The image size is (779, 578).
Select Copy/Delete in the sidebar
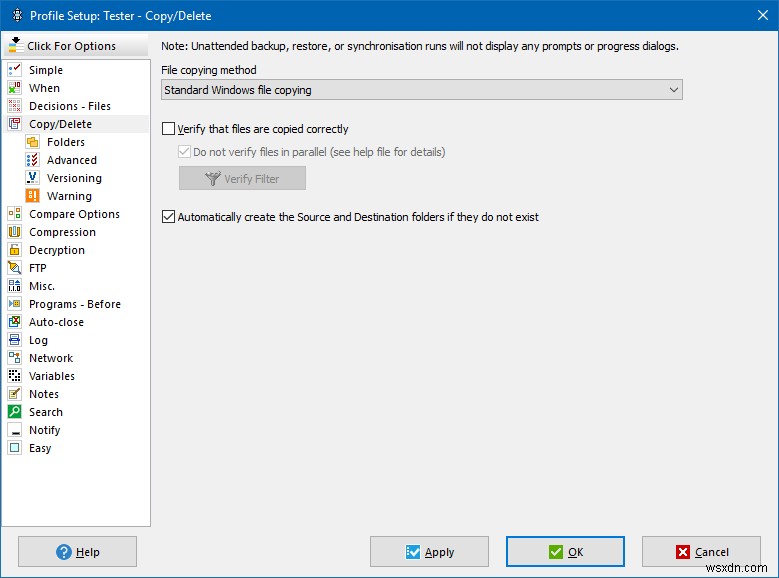pos(60,124)
